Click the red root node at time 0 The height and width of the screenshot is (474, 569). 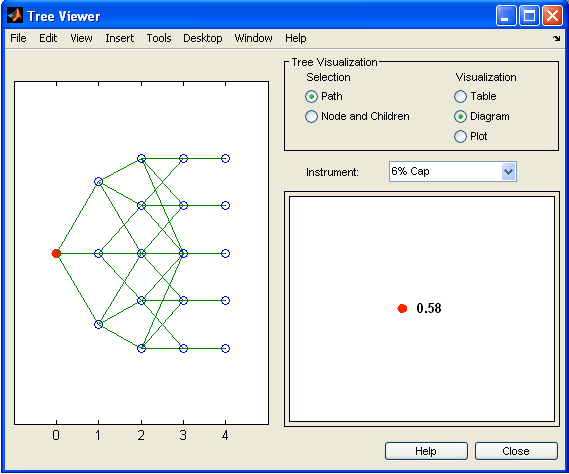point(56,253)
